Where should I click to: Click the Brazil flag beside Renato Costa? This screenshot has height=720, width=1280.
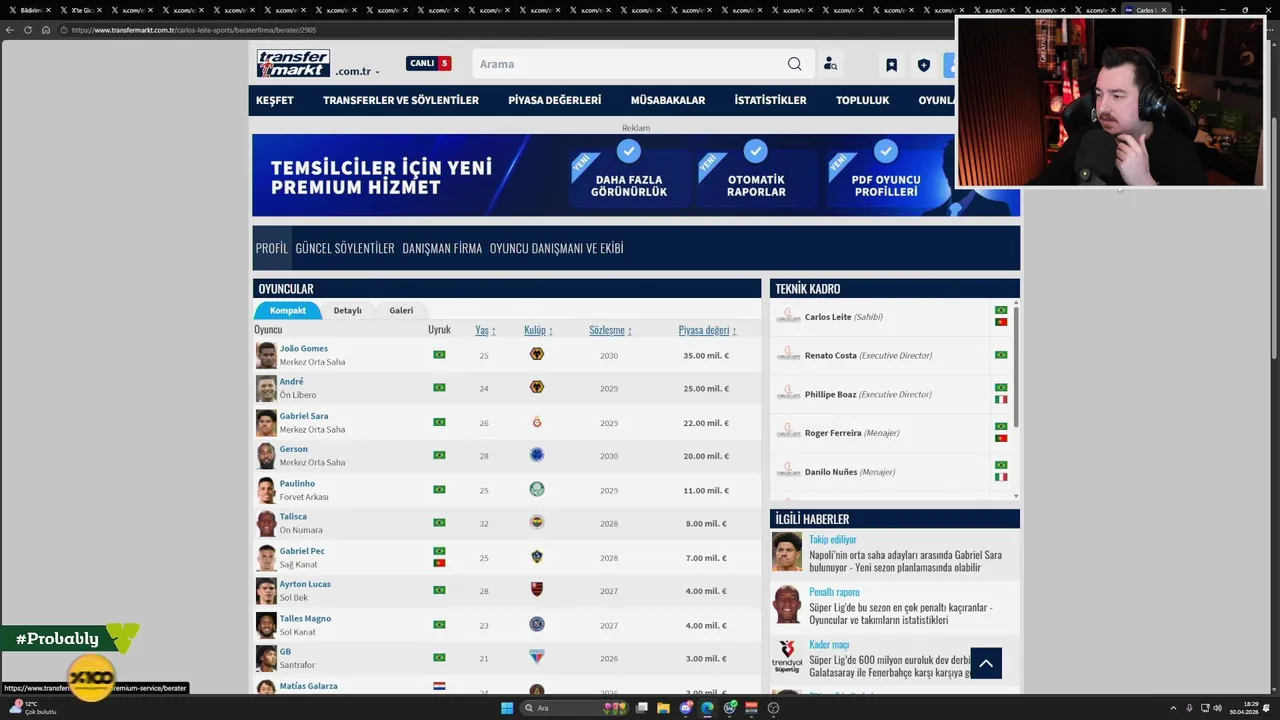(x=1001, y=355)
